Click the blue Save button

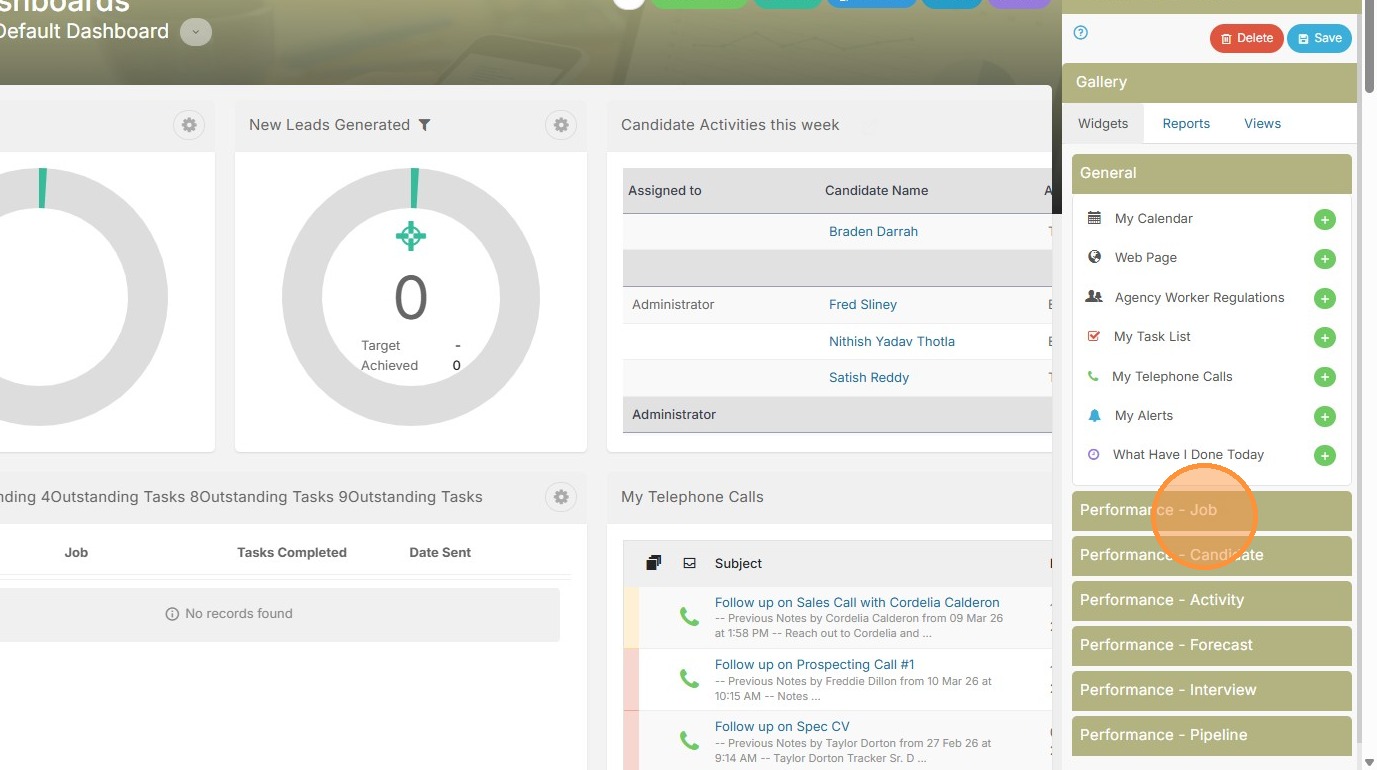click(x=1319, y=39)
